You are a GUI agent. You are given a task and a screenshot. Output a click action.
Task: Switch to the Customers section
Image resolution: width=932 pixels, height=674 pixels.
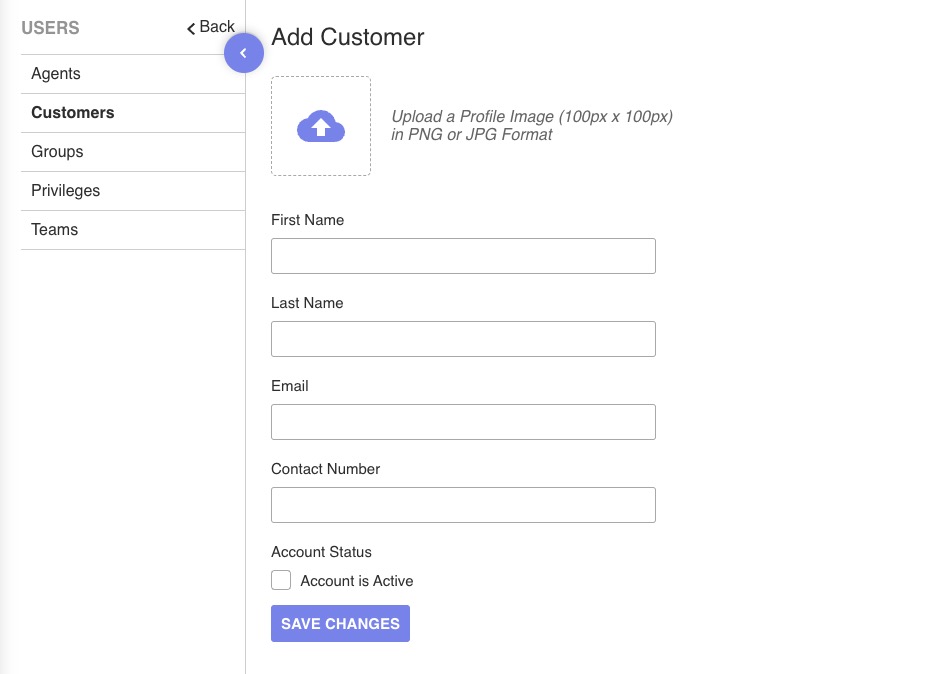pos(72,112)
